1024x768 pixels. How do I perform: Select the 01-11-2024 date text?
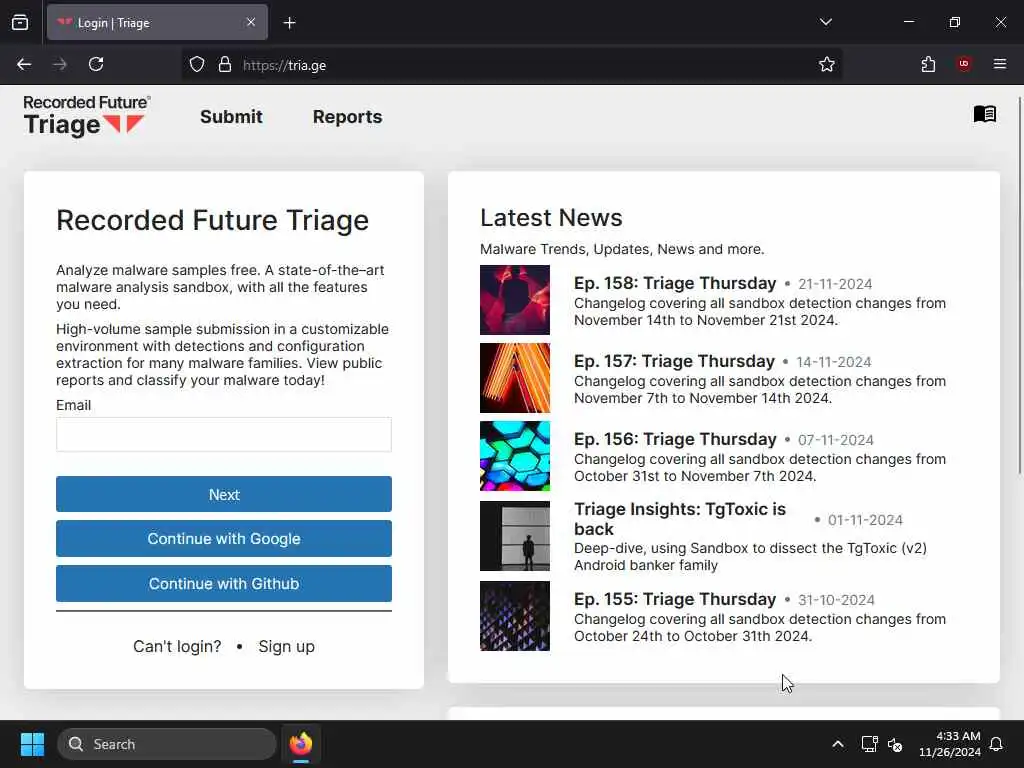[x=865, y=520]
